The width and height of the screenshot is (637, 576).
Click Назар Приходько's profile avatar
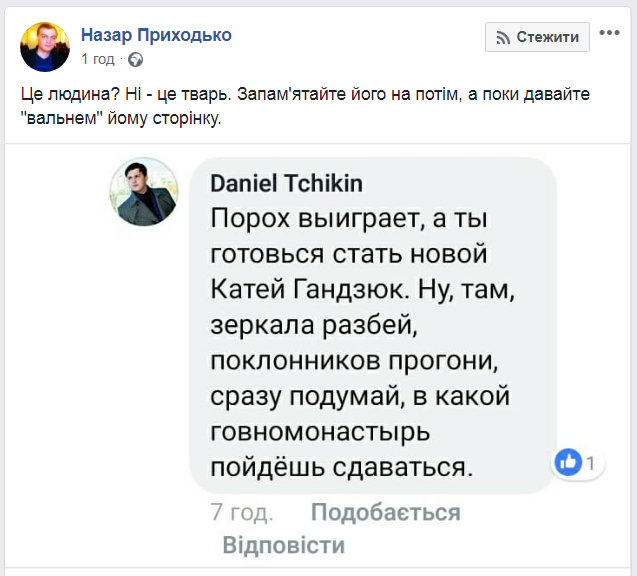click(45, 46)
